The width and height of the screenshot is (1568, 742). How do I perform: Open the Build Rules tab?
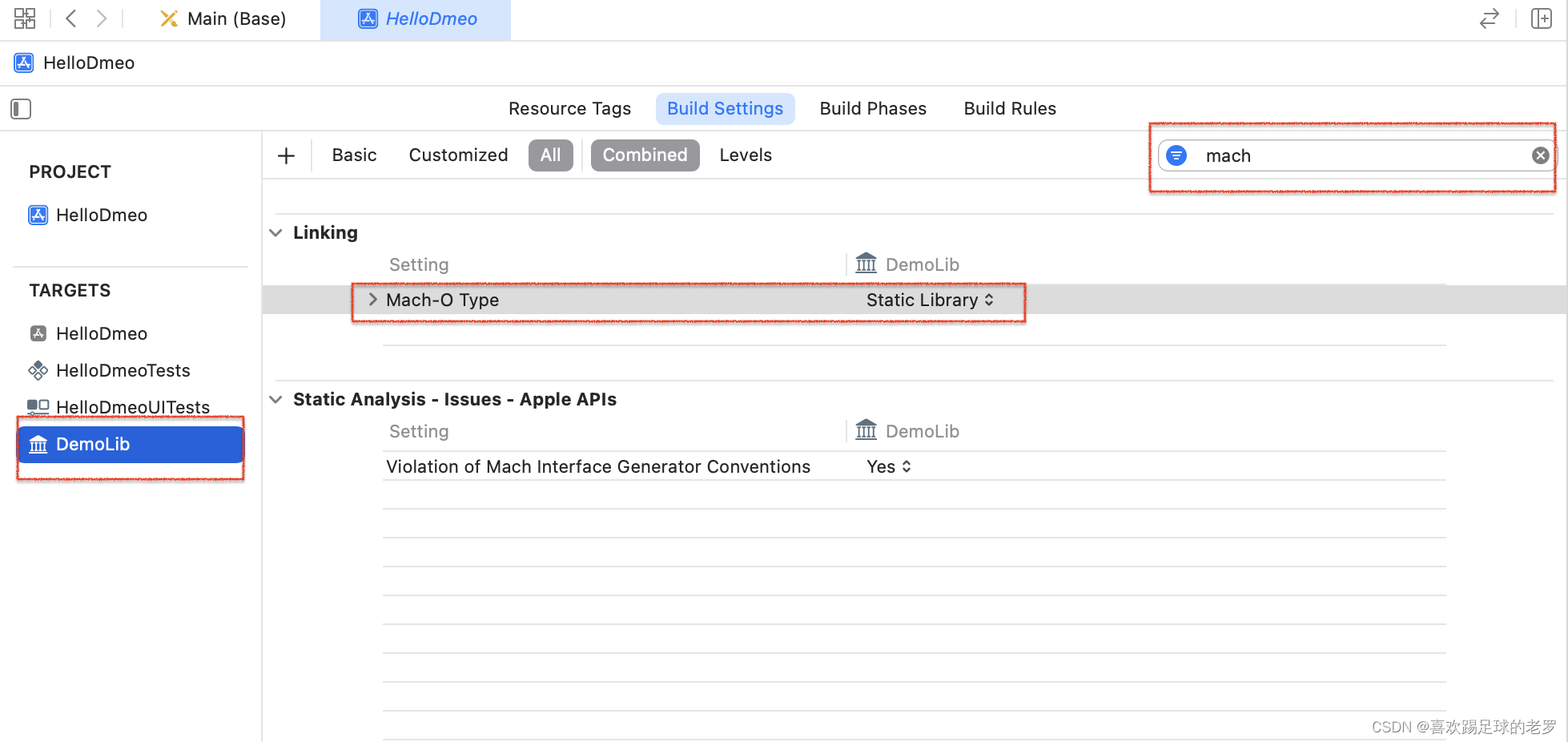(1010, 109)
